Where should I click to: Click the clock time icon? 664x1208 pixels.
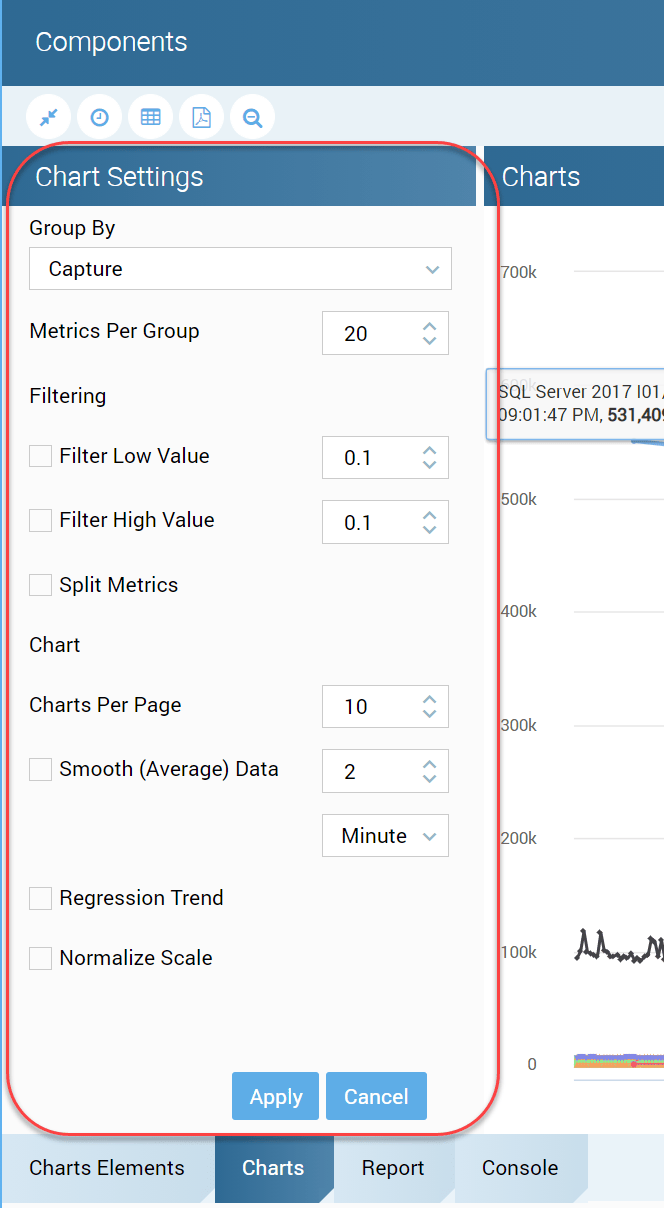tap(99, 117)
